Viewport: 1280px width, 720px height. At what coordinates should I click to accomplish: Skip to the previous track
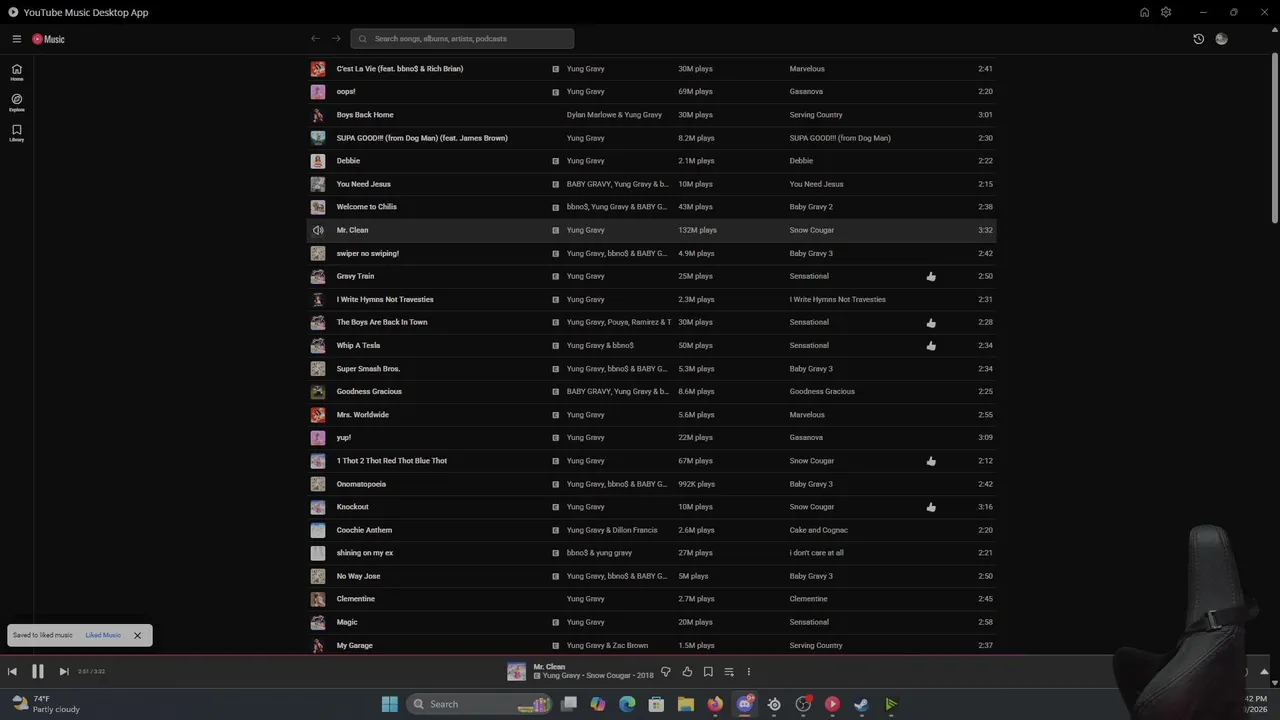(x=12, y=672)
